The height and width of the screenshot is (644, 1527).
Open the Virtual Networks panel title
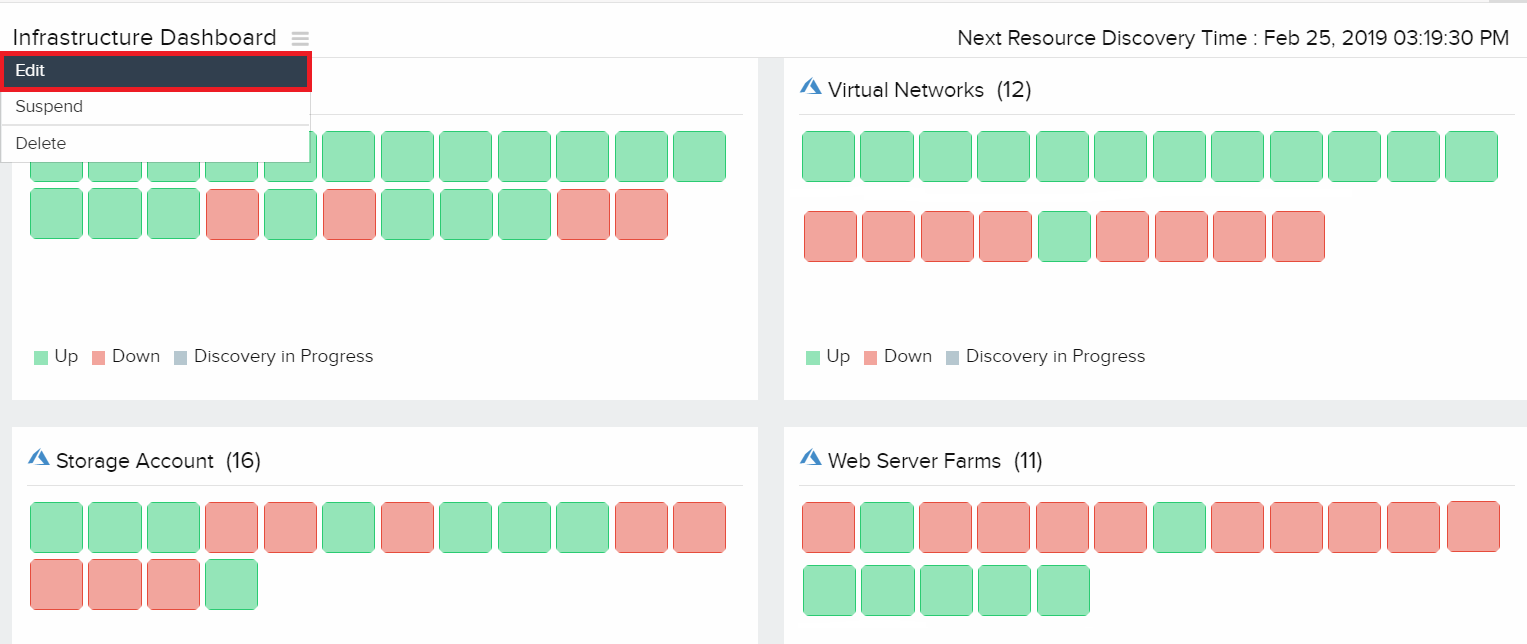pos(906,90)
